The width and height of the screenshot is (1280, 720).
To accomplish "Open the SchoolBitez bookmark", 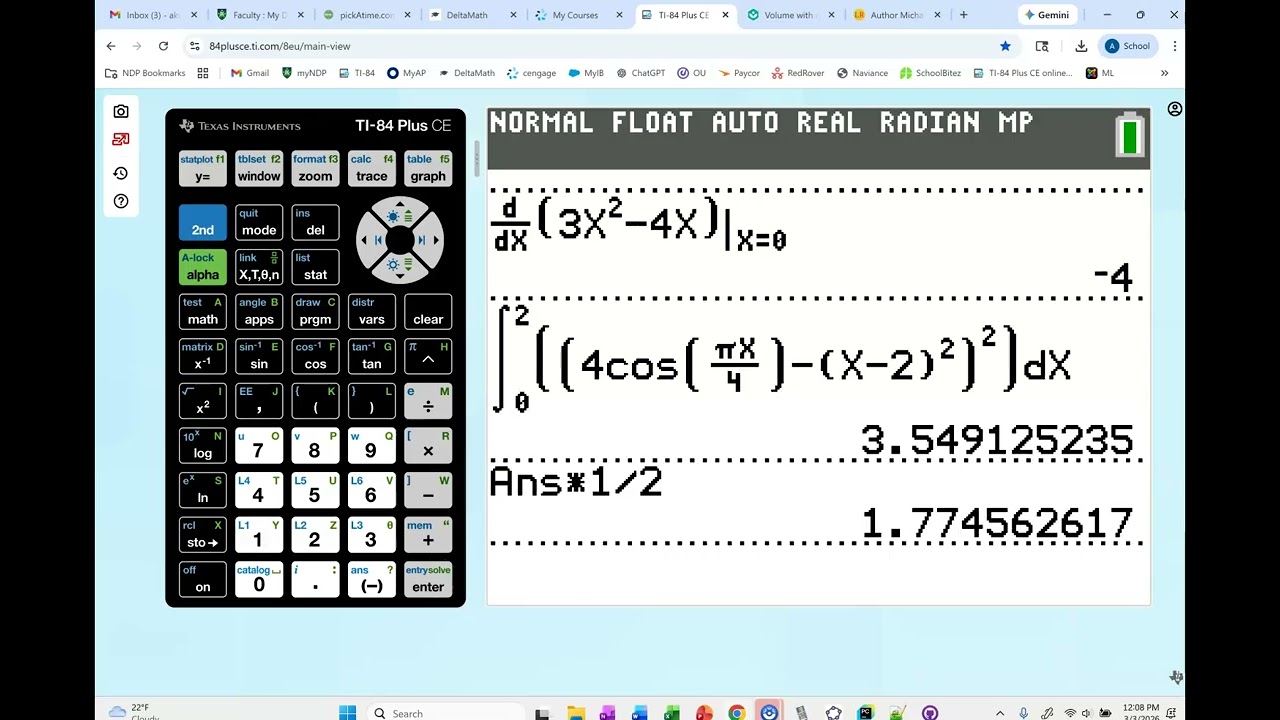I will 930,73.
